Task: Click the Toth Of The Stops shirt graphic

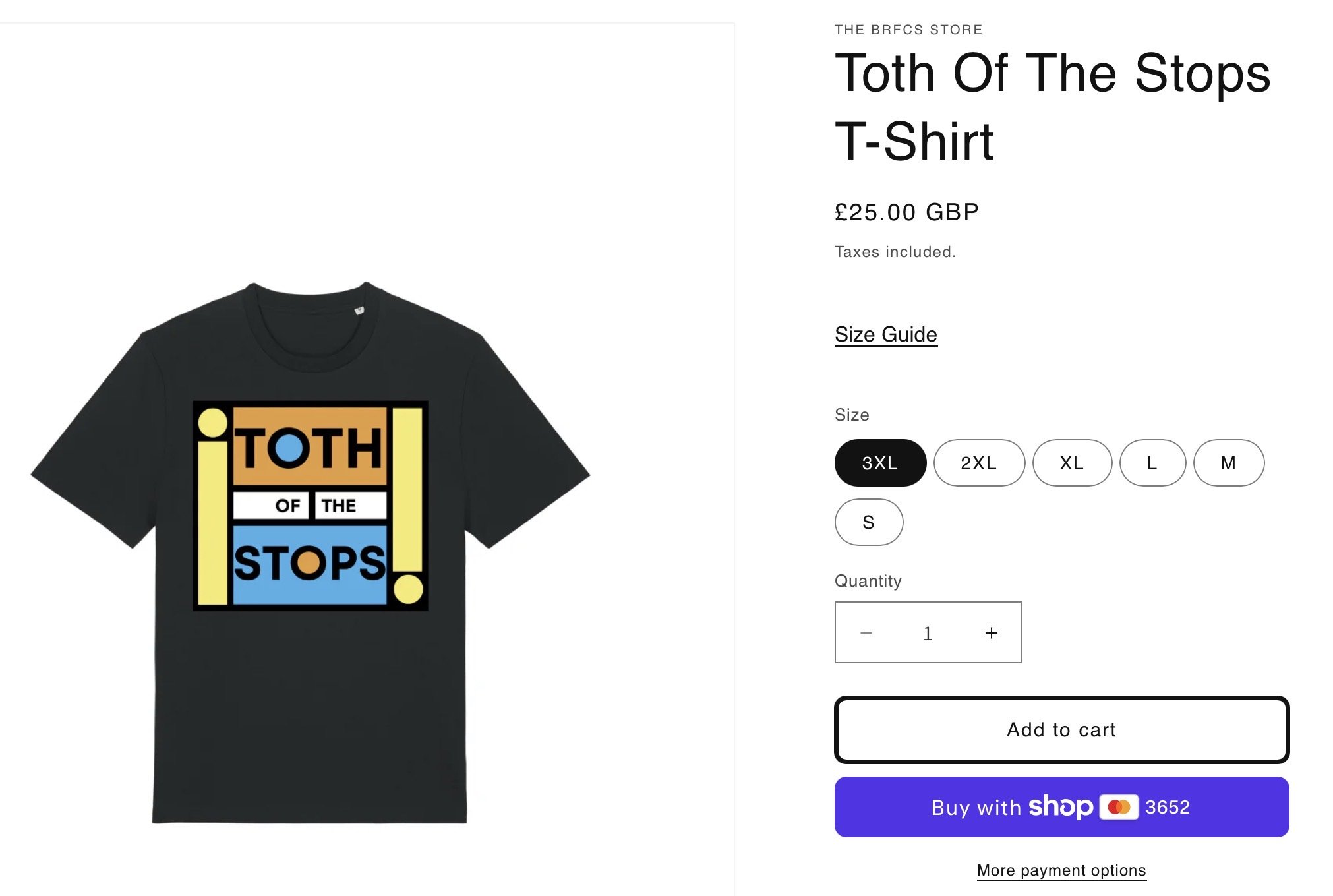Action: (311, 506)
